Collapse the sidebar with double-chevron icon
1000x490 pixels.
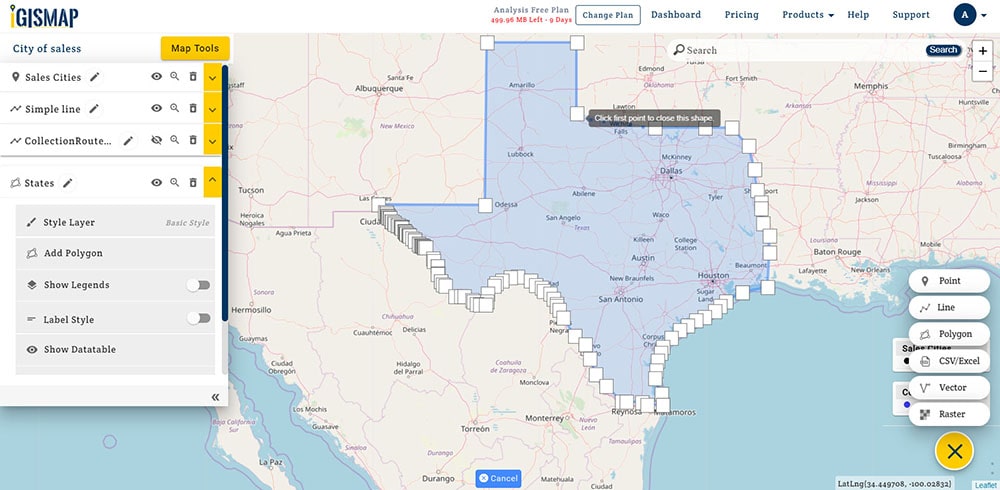tap(216, 397)
